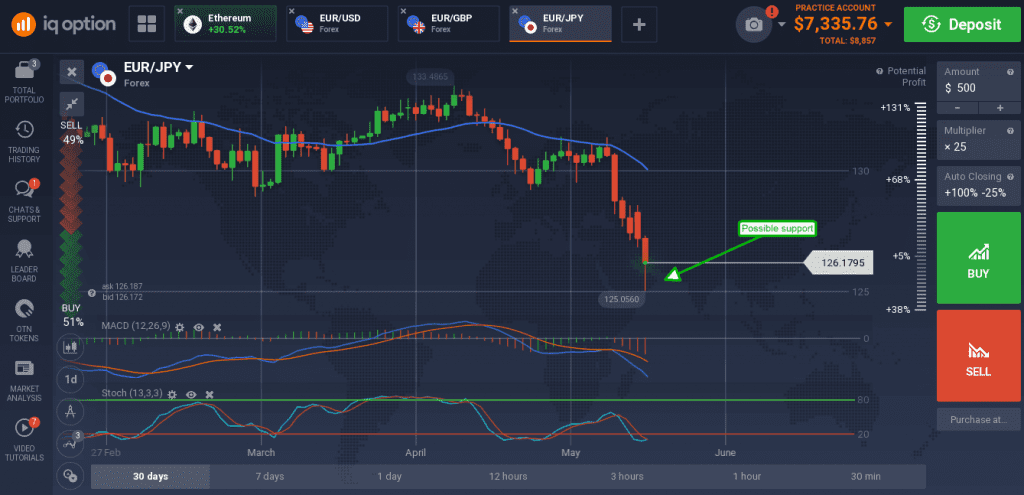Viewport: 1024px width, 495px height.
Task: Open Trading History from sidebar
Action: [x=24, y=142]
